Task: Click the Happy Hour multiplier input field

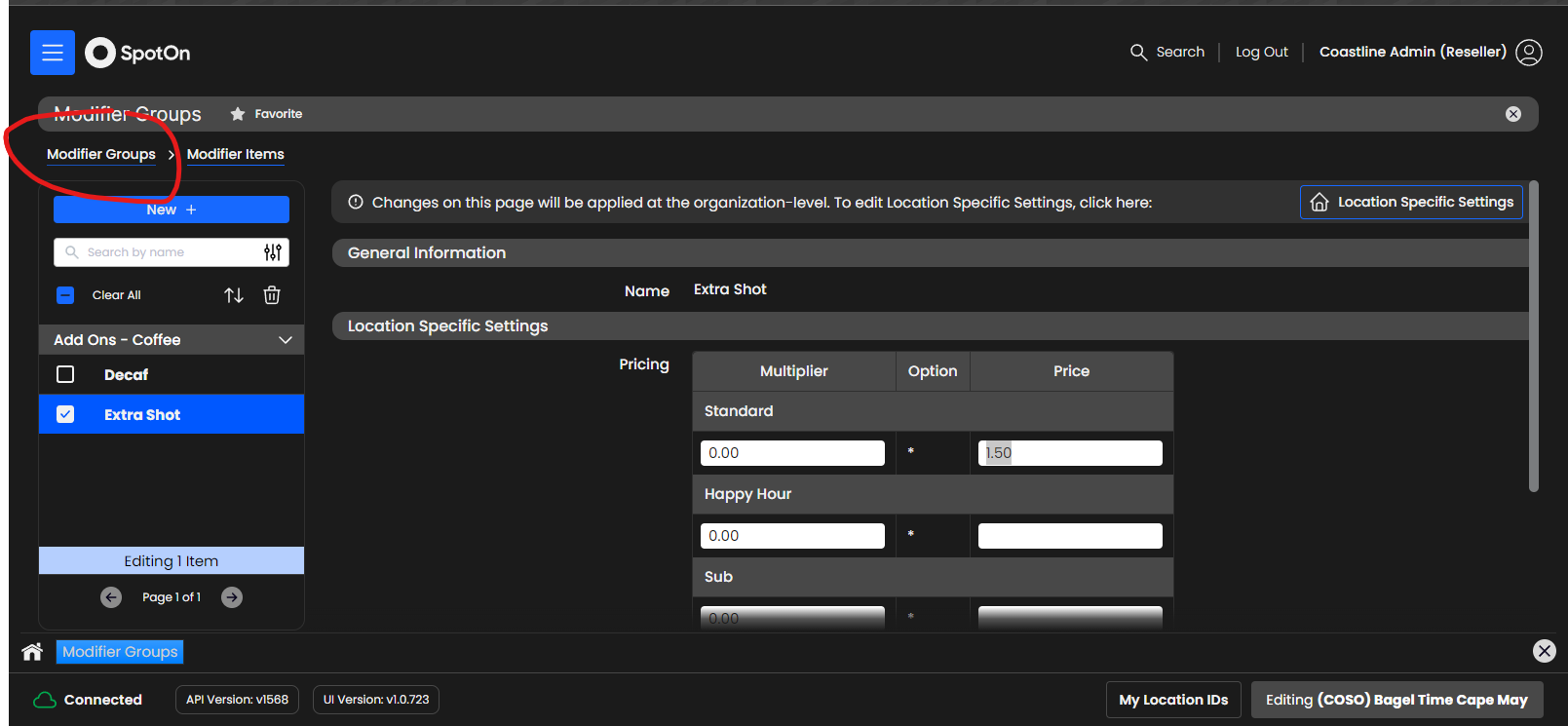Action: pyautogui.click(x=792, y=536)
